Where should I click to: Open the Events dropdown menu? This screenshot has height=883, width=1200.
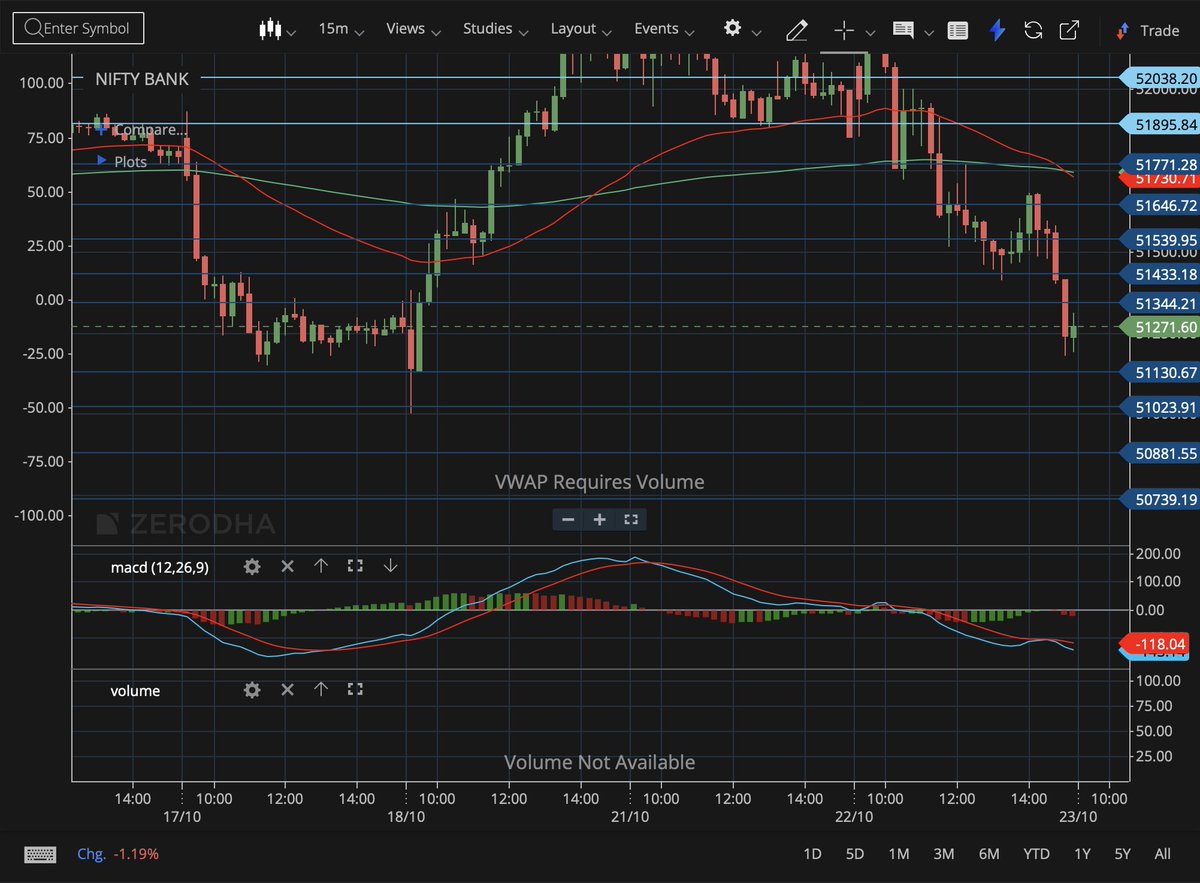click(x=664, y=29)
